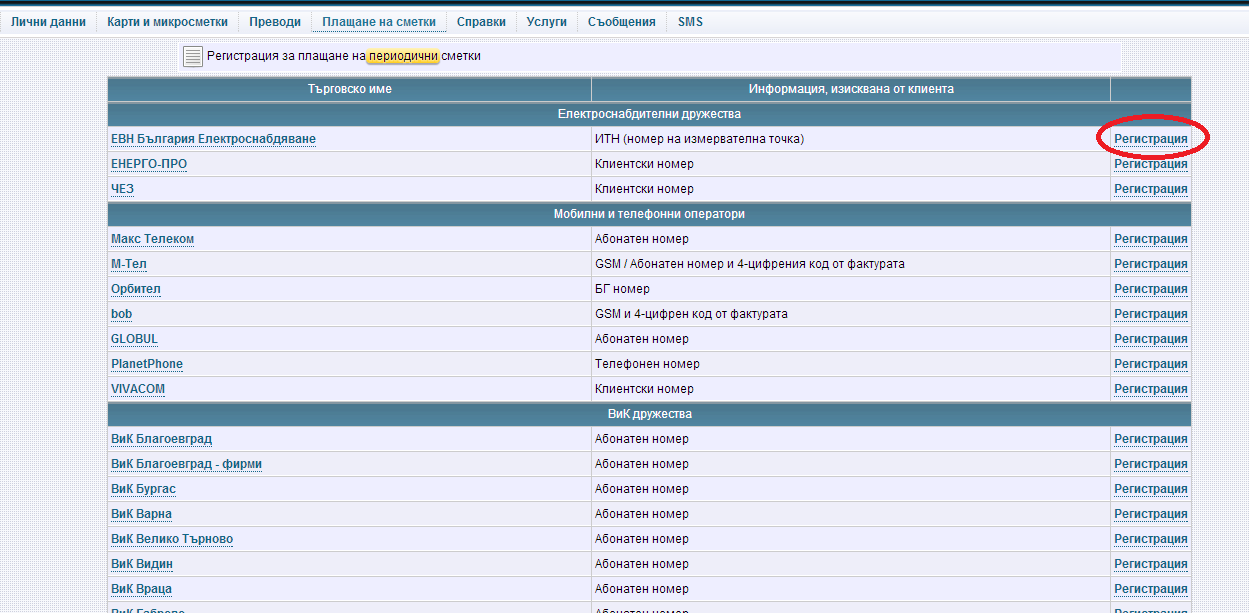Click Регистрация for ЕВН България Електроснабдяване
Viewport: 1249px width, 613px height.
click(1151, 139)
